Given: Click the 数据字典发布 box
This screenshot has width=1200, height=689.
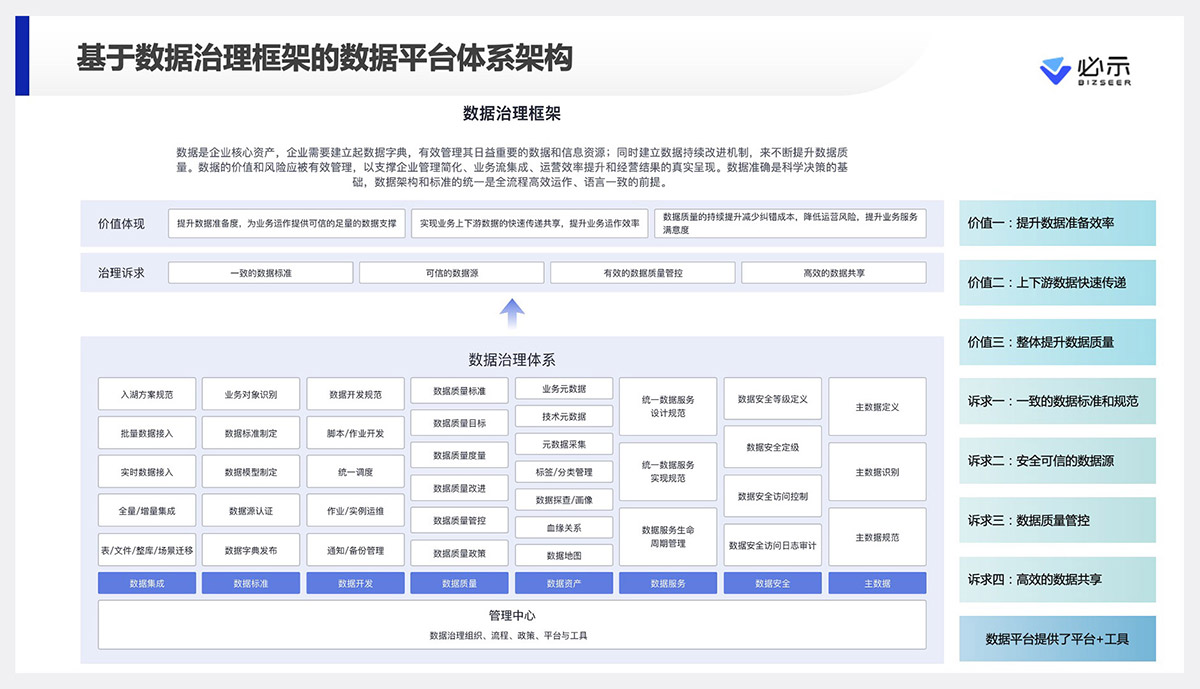Looking at the screenshot, I should point(251,550).
